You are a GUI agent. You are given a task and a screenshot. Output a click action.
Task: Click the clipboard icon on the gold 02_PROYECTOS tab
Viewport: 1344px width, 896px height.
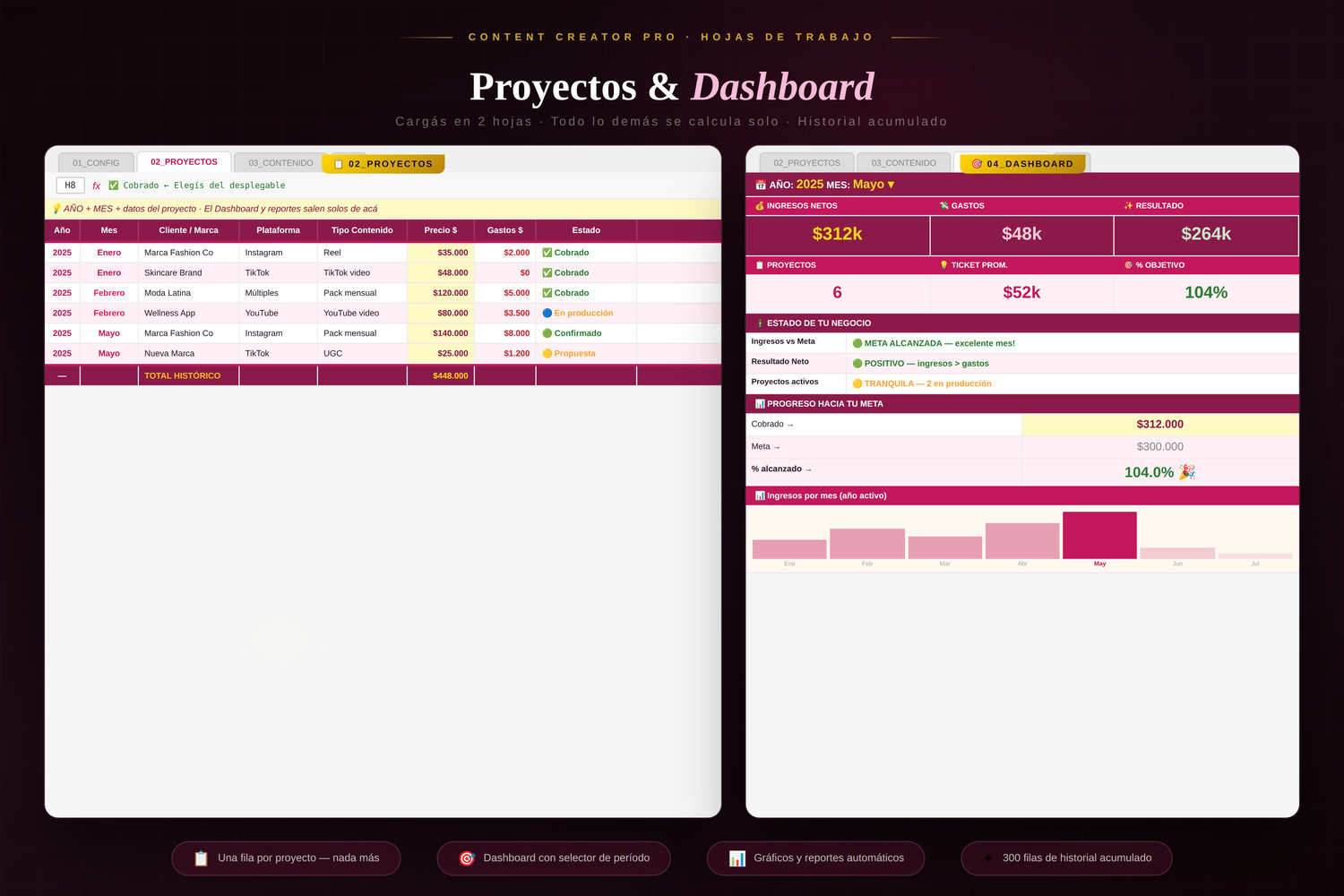(339, 164)
